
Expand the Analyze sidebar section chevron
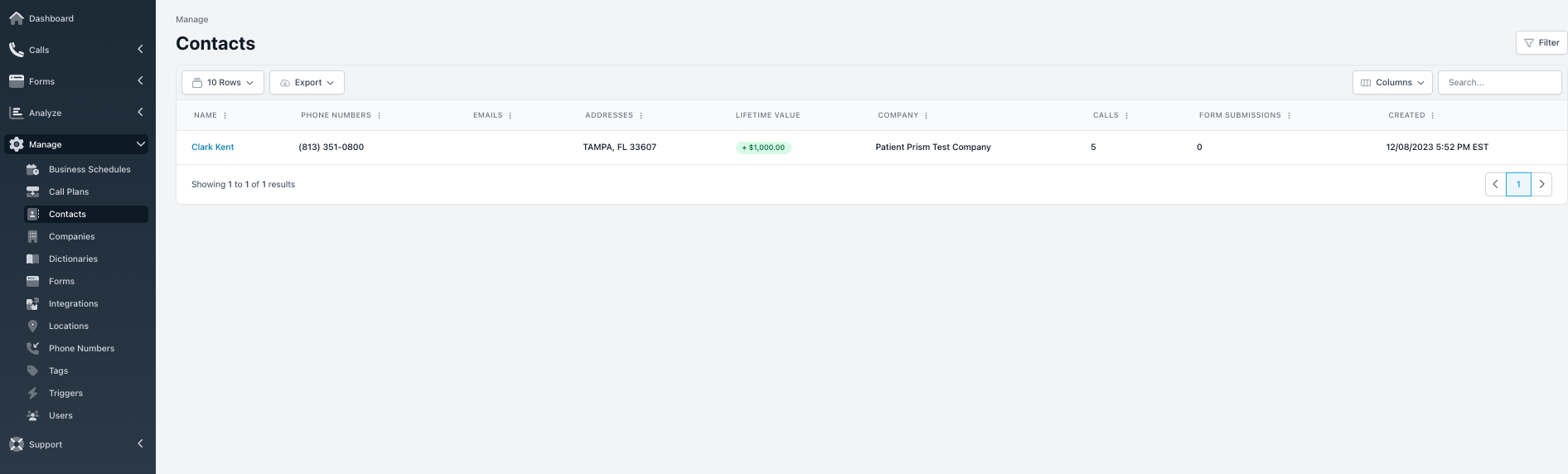(140, 113)
